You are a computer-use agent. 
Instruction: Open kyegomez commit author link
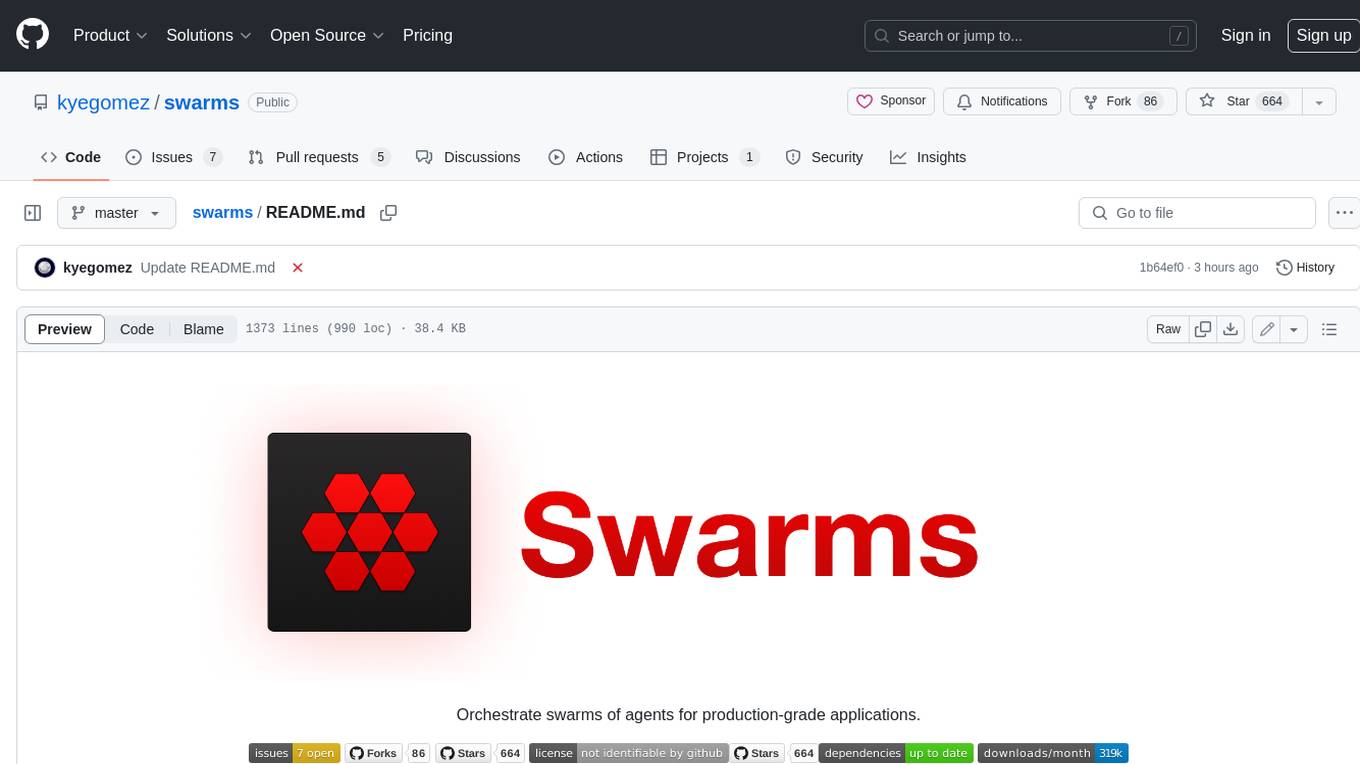[97, 267]
